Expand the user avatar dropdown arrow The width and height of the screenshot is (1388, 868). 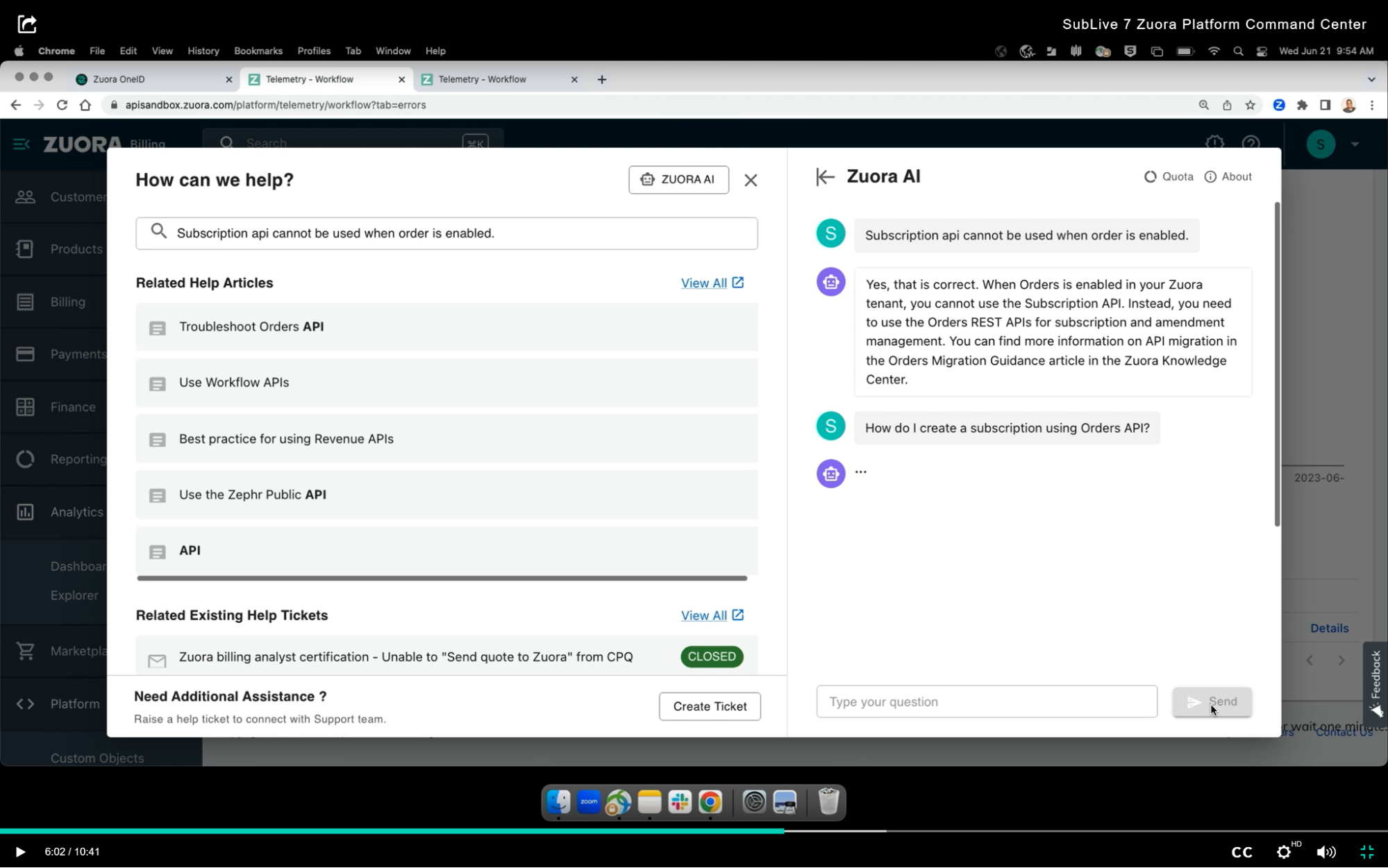coord(1355,144)
